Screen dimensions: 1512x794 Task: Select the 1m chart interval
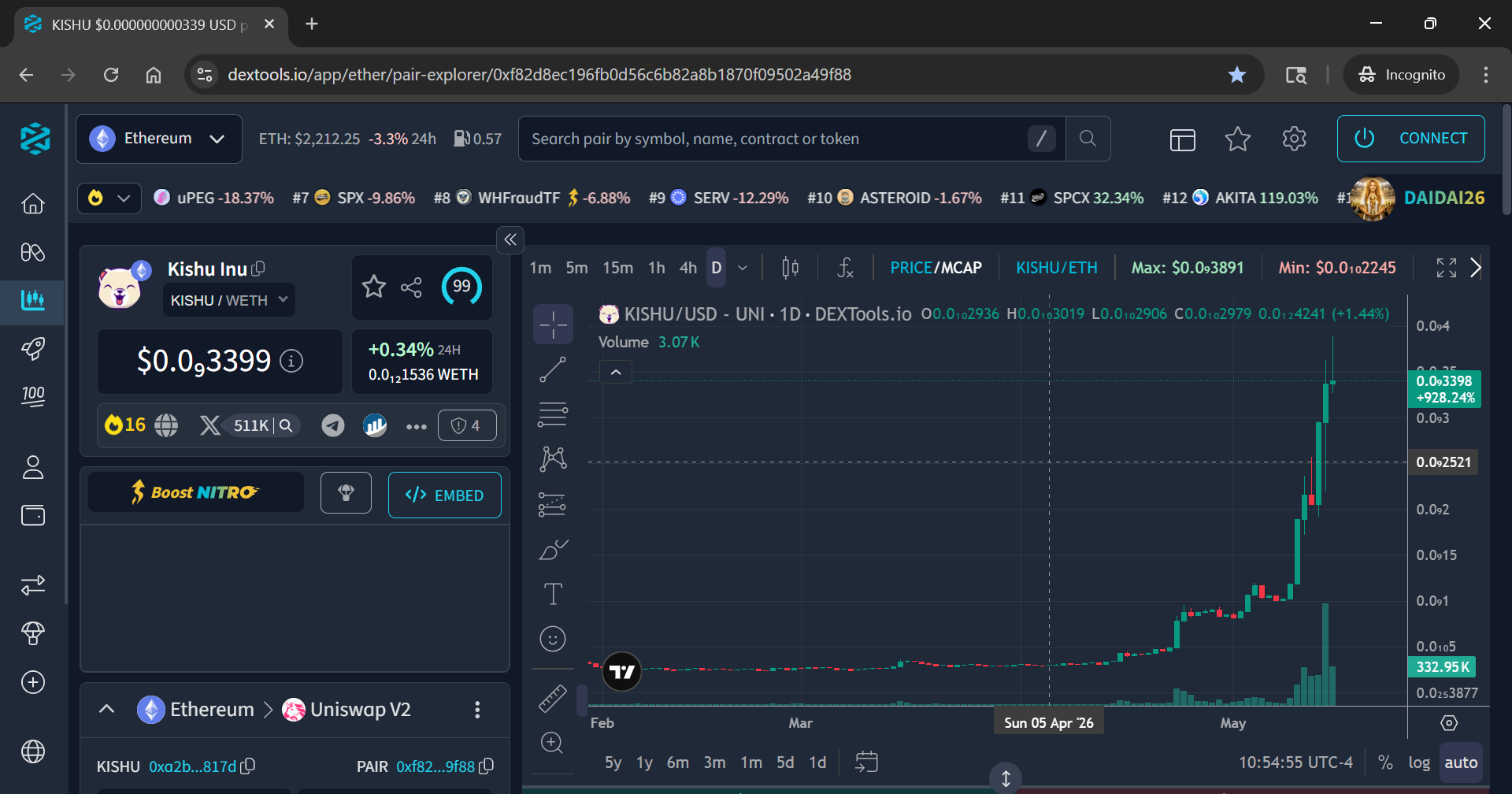click(540, 268)
